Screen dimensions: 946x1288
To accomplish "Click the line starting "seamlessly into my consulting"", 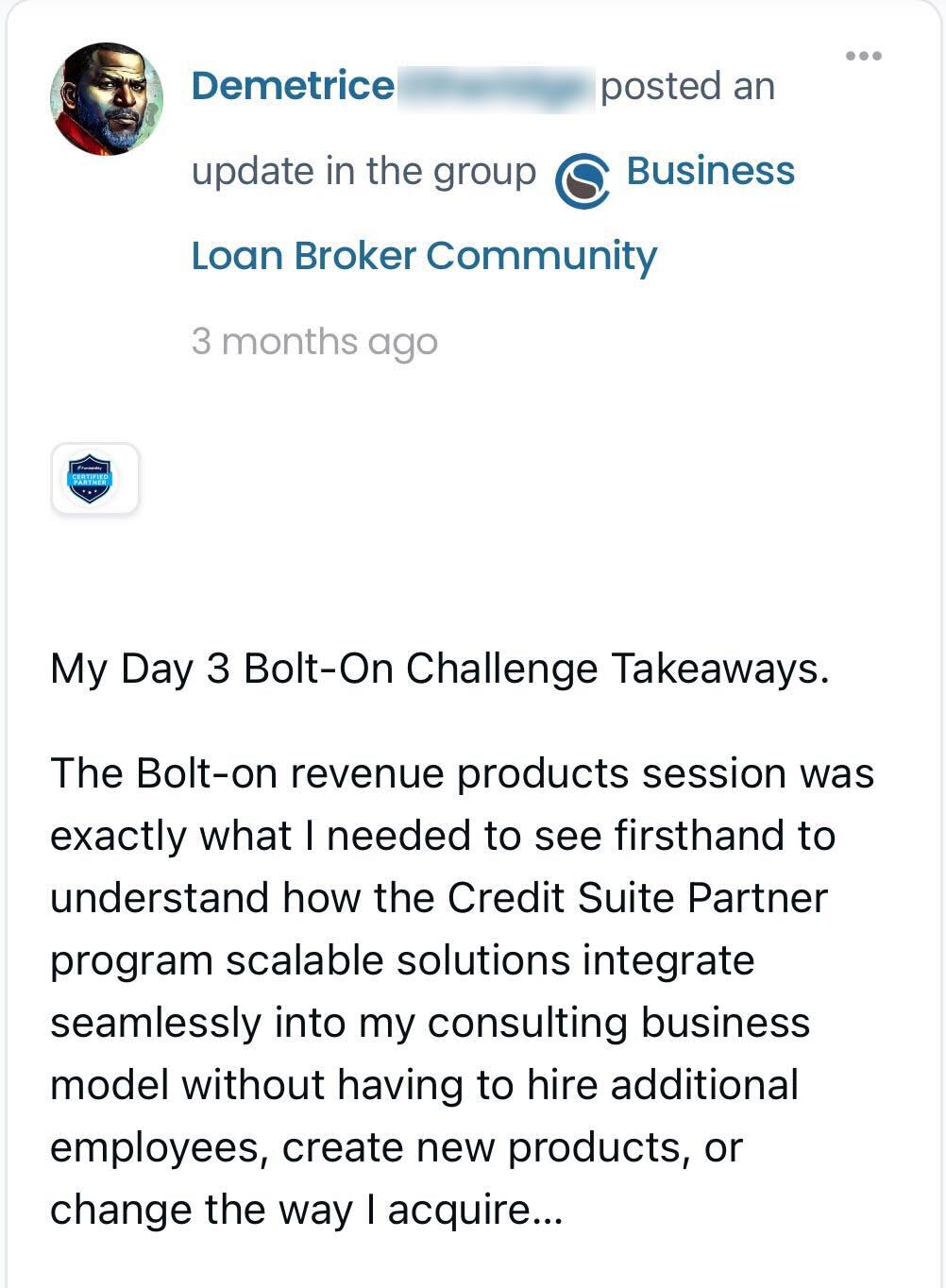I will coord(430,1023).
